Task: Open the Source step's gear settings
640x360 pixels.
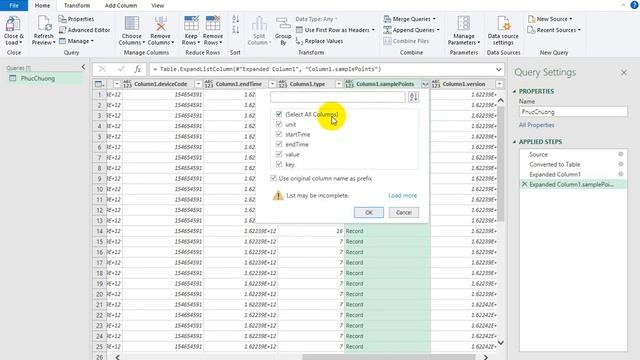Action: click(621, 154)
